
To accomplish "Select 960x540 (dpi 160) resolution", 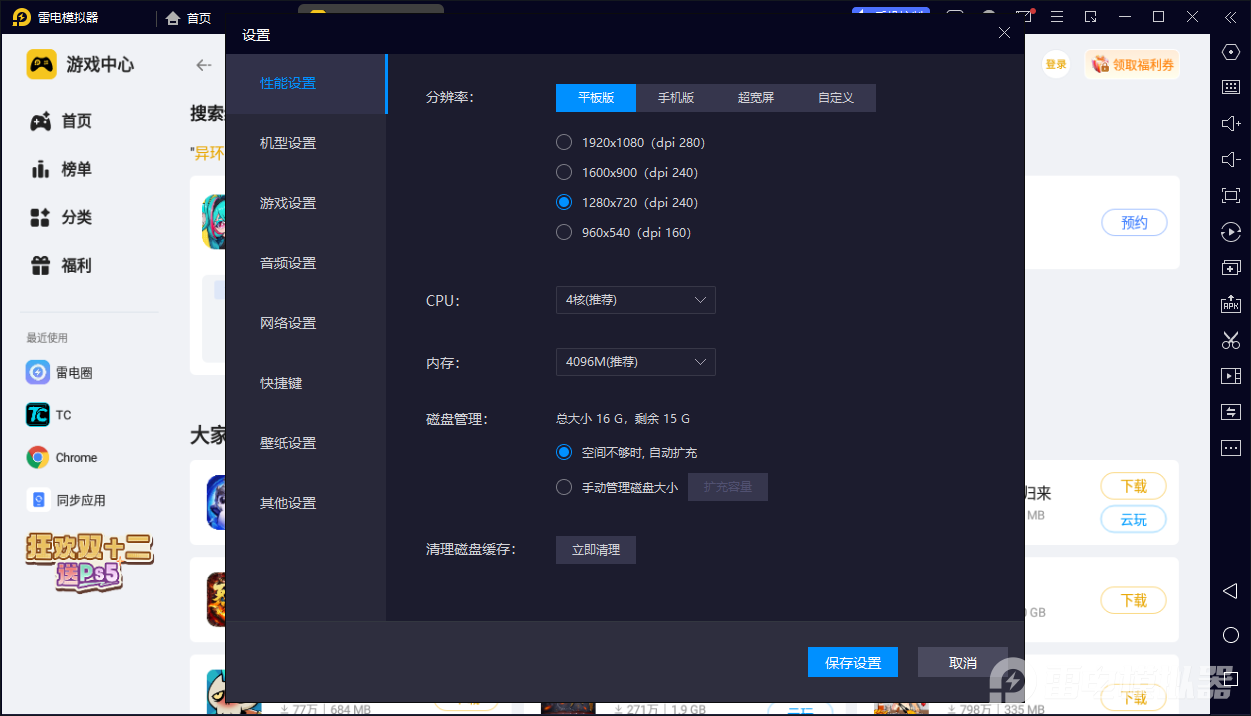I will (623, 233).
